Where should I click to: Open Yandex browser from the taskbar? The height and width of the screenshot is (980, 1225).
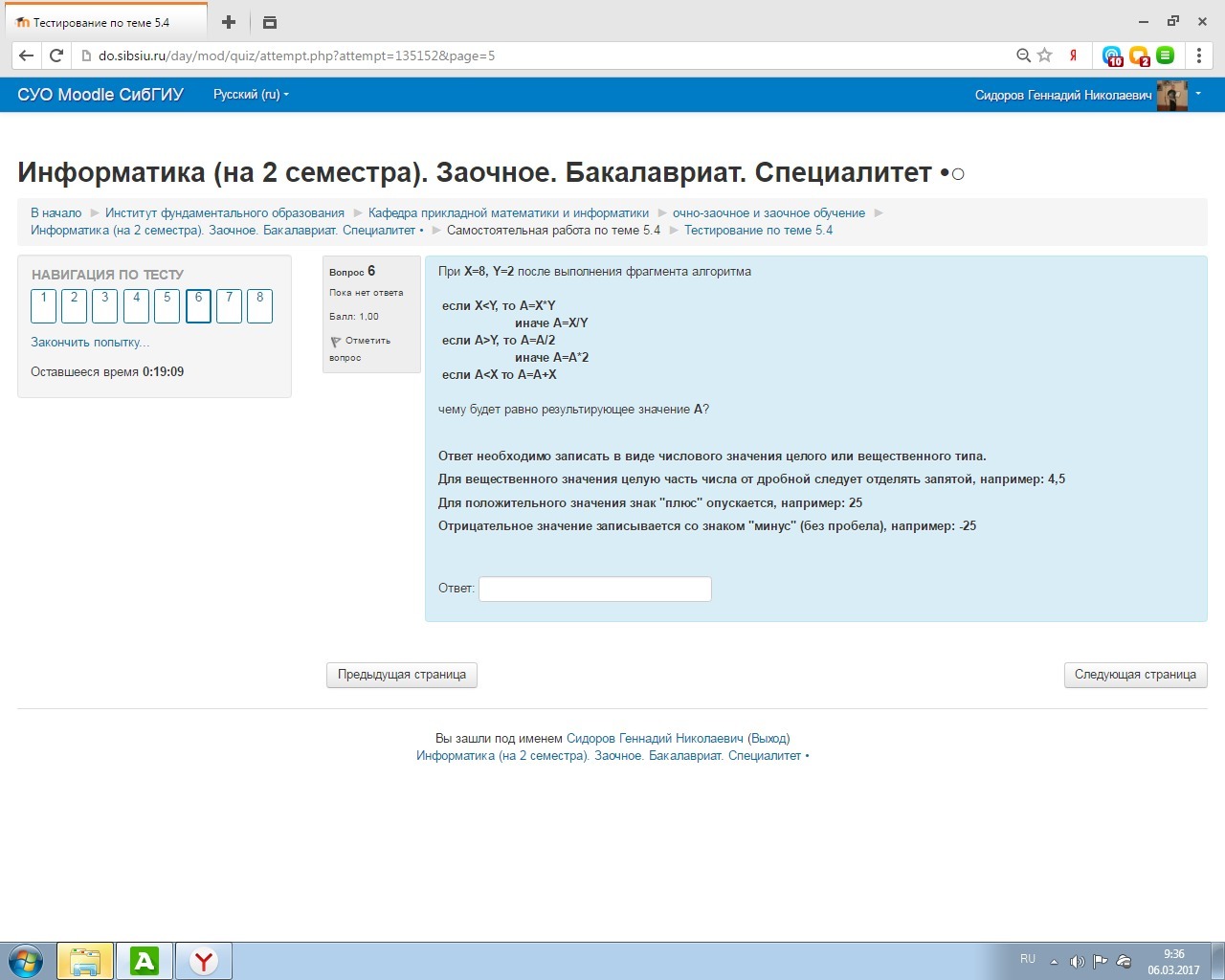click(x=203, y=961)
